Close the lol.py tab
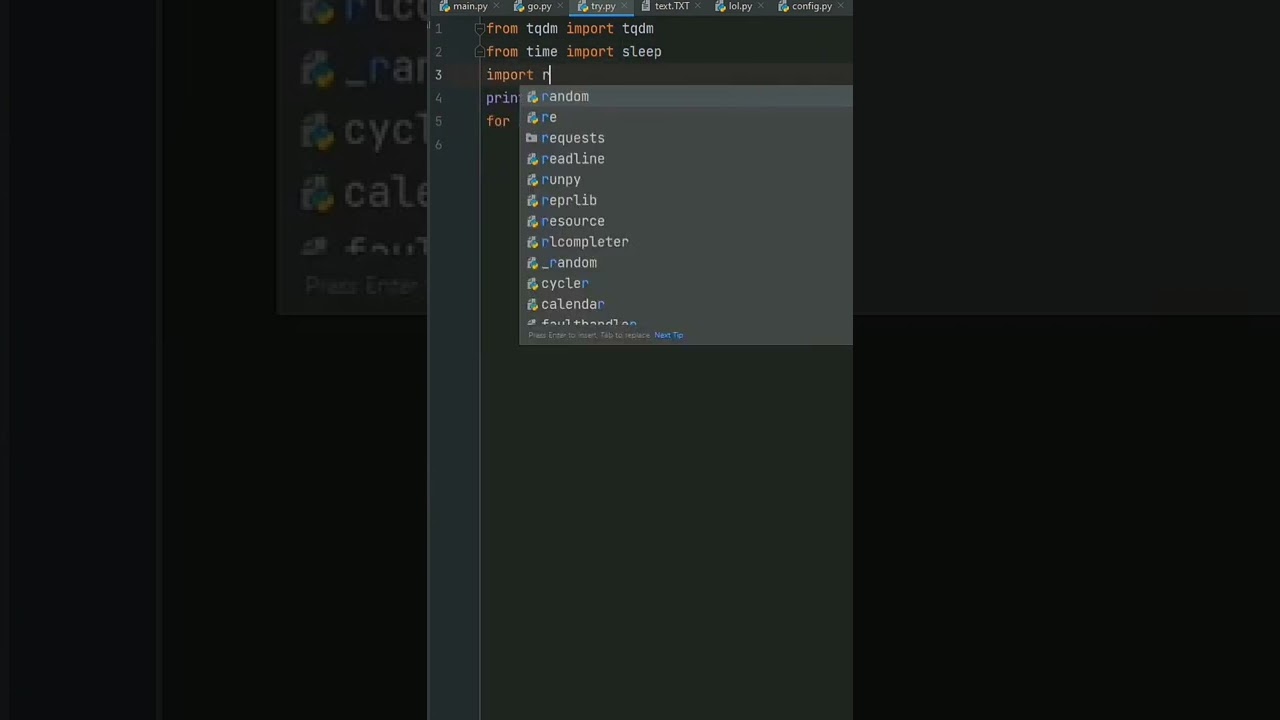Viewport: 1280px width, 720px height. tap(759, 6)
